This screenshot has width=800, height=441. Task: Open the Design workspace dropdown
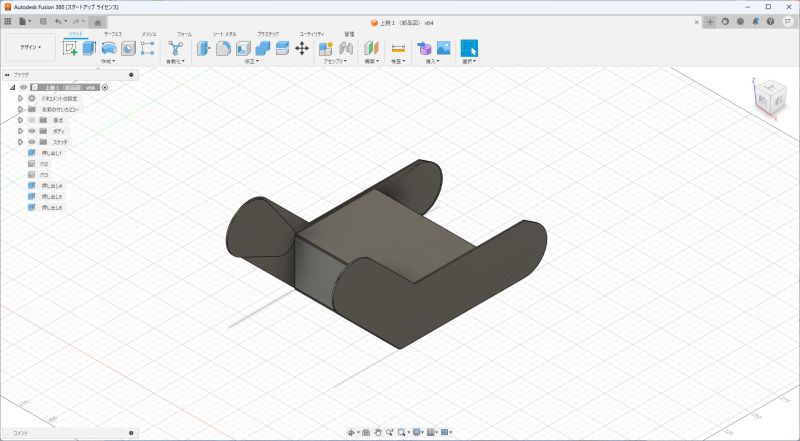click(31, 47)
